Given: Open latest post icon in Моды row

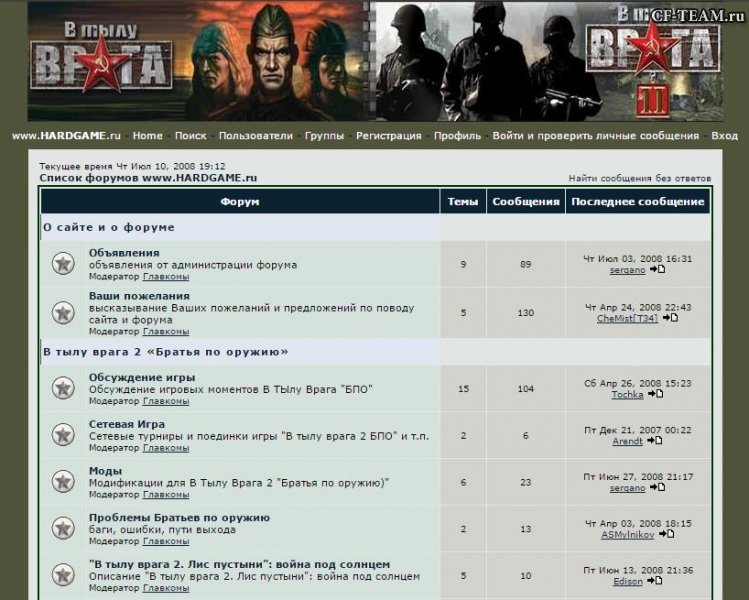Looking at the screenshot, I should click(657, 487).
